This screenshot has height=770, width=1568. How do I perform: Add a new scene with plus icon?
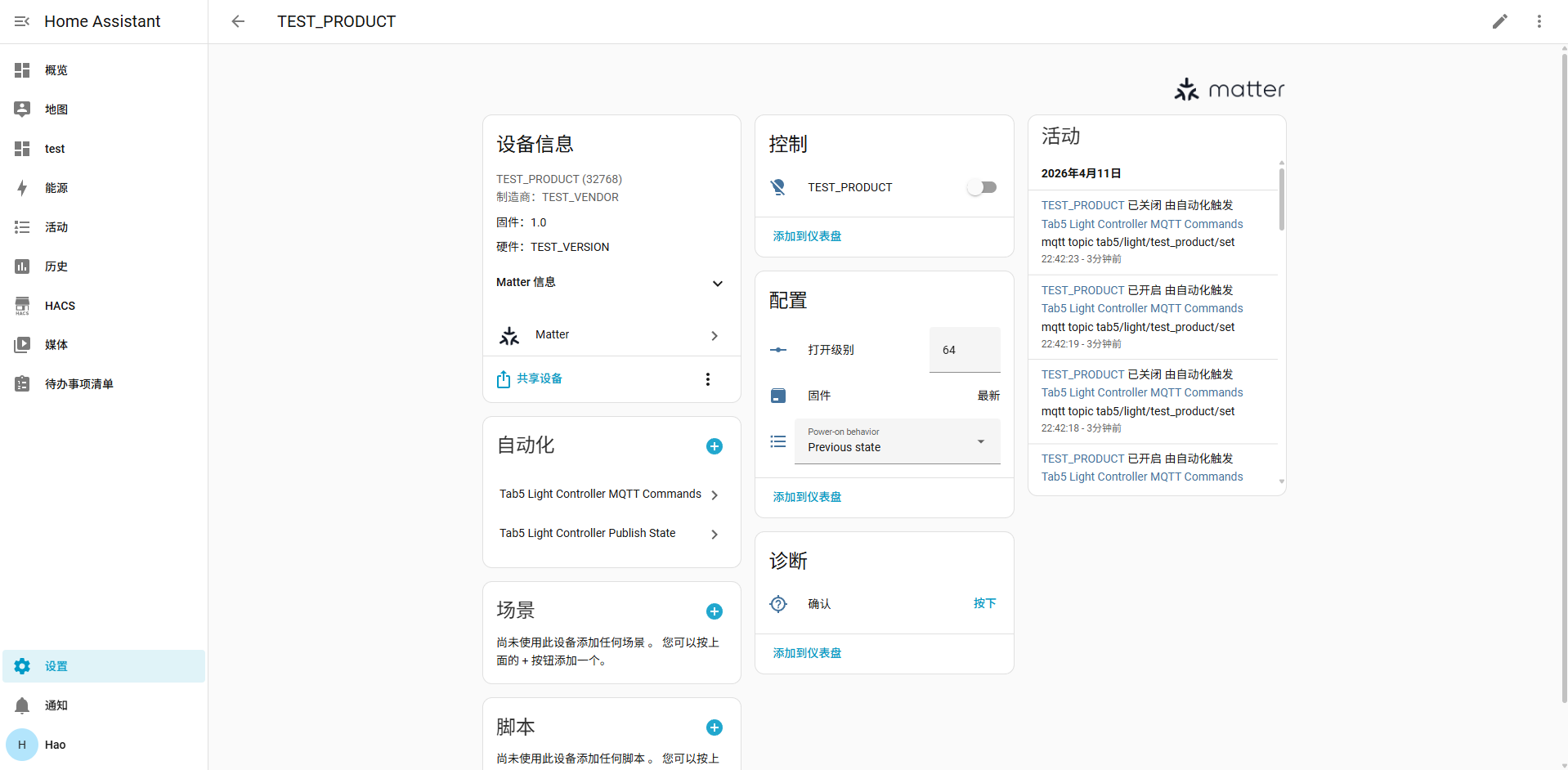tap(714, 611)
